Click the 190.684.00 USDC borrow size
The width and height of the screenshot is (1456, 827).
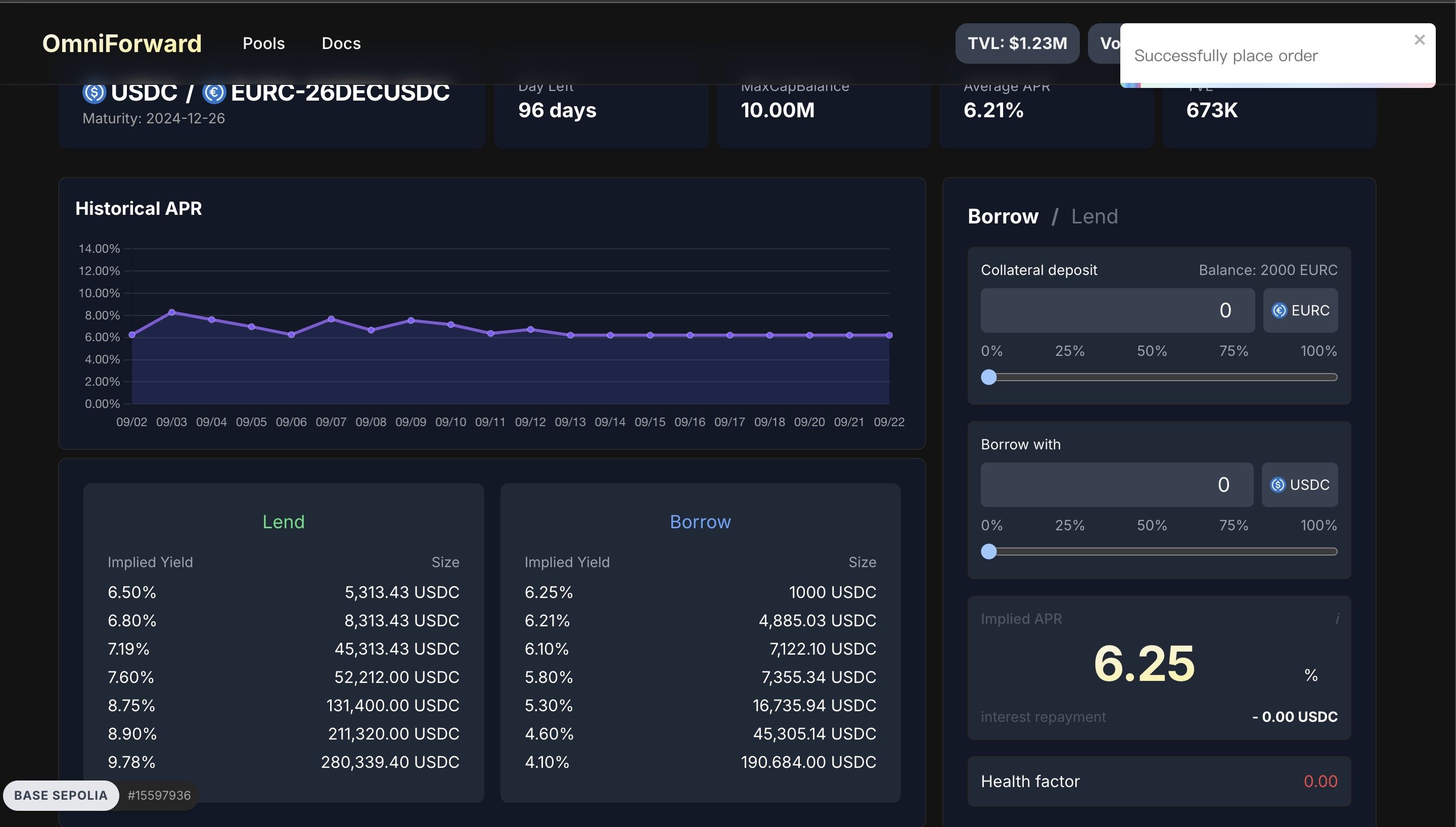coord(809,762)
